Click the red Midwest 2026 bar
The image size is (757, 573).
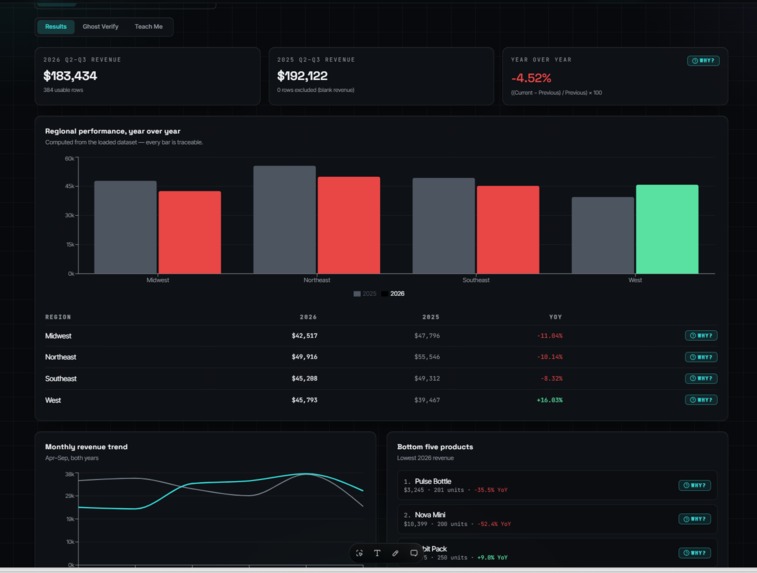[190, 232]
